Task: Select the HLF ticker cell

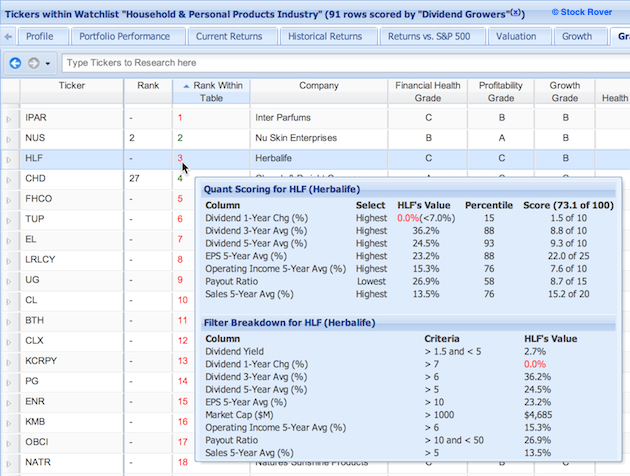Action: coord(72,158)
